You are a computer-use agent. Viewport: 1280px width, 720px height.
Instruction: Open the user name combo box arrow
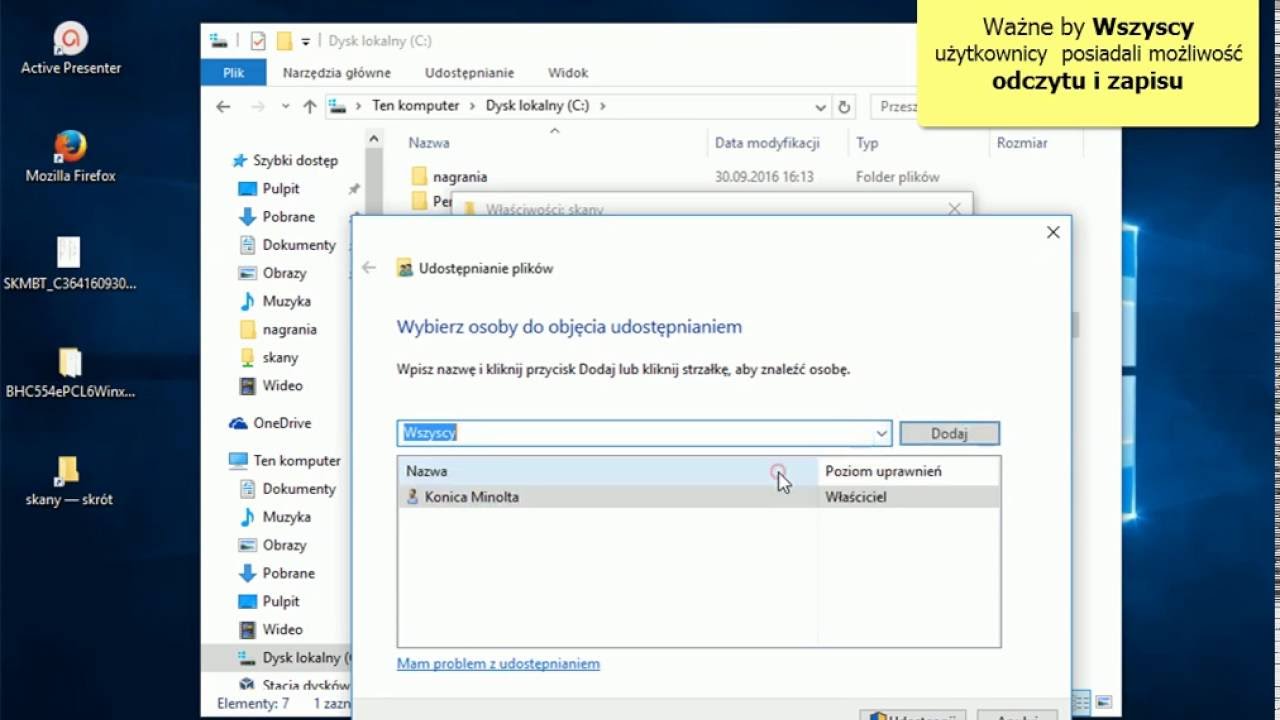coord(882,433)
